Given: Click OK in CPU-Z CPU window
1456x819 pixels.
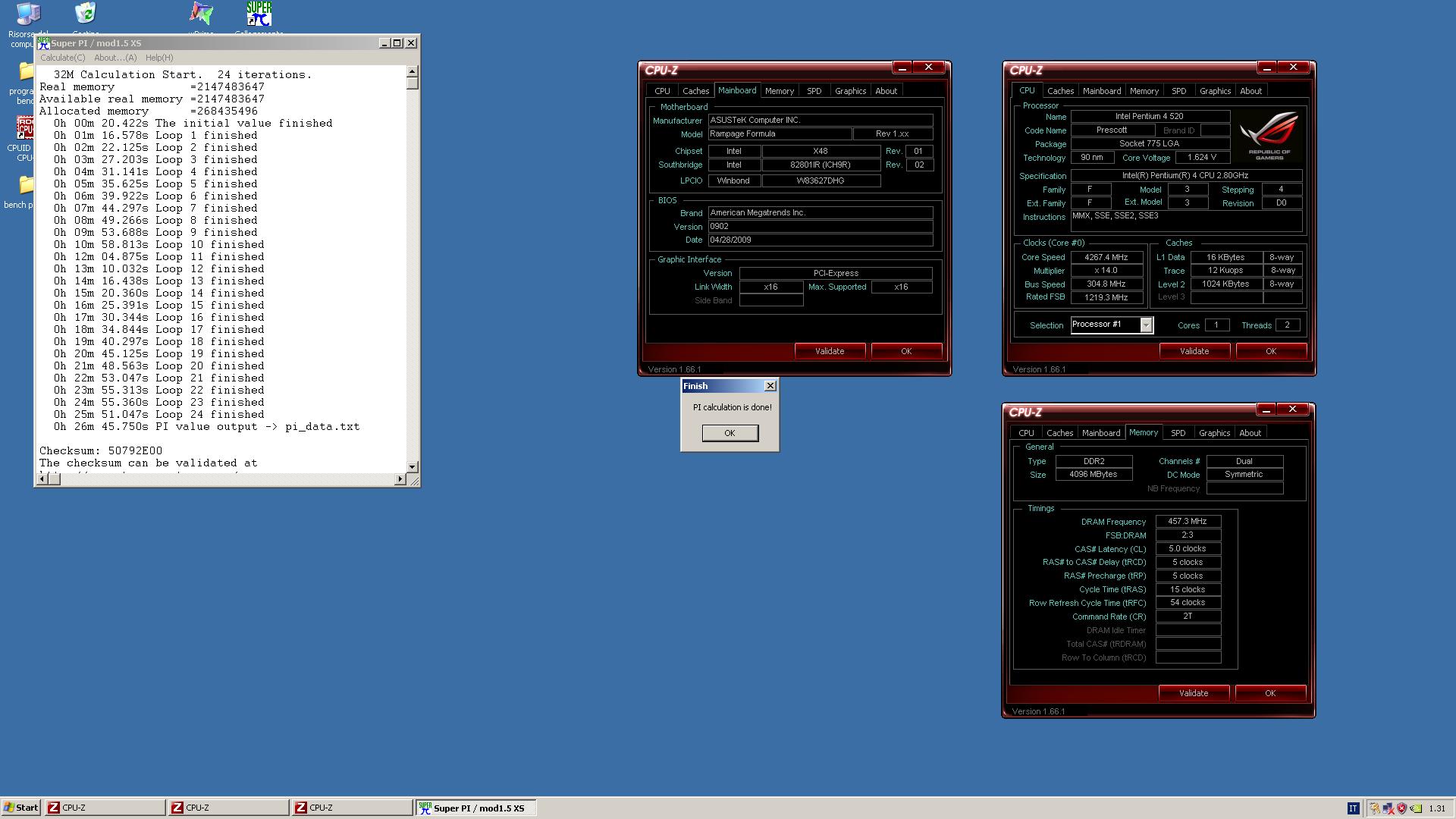Looking at the screenshot, I should [x=1271, y=351].
